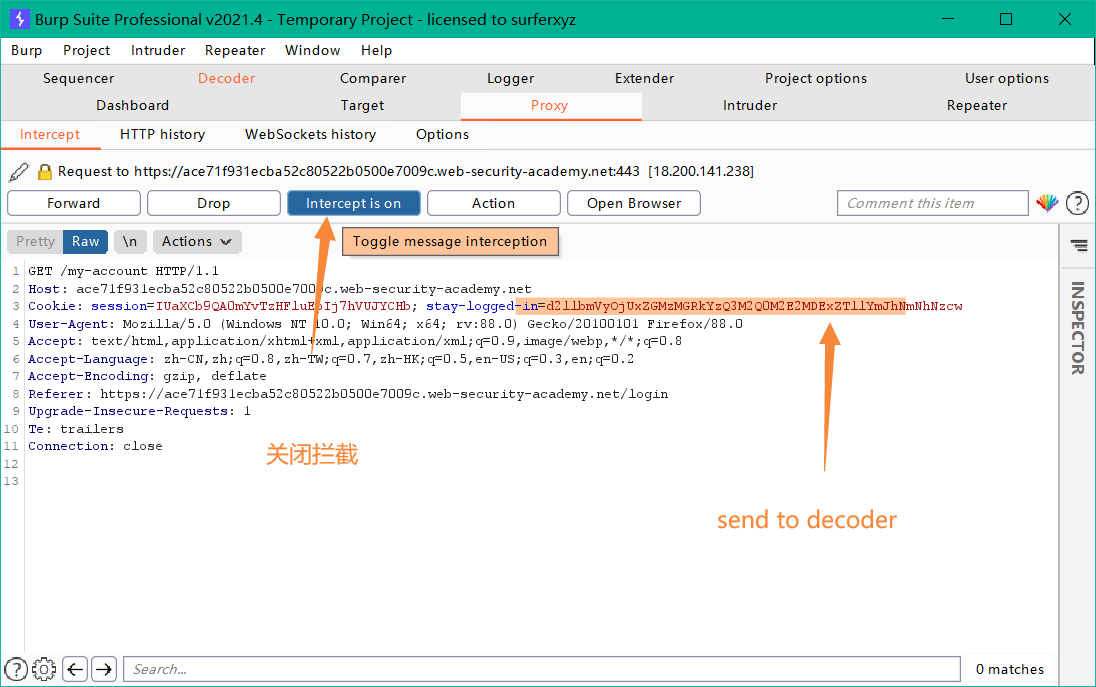Switch to the Comparer tab
Image resolution: width=1096 pixels, height=687 pixels.
(373, 78)
